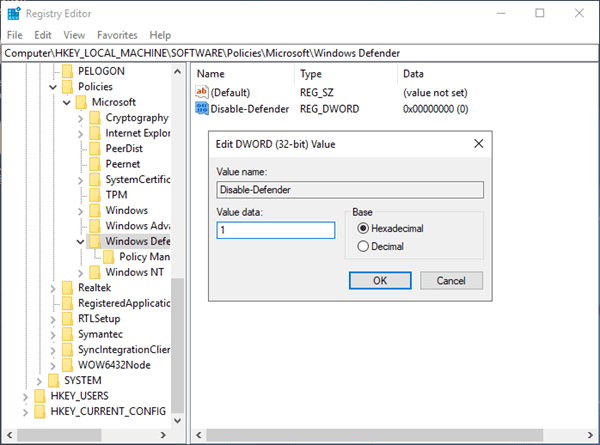The image size is (600, 445).
Task: Click the registry path address bar
Action: tap(300, 53)
